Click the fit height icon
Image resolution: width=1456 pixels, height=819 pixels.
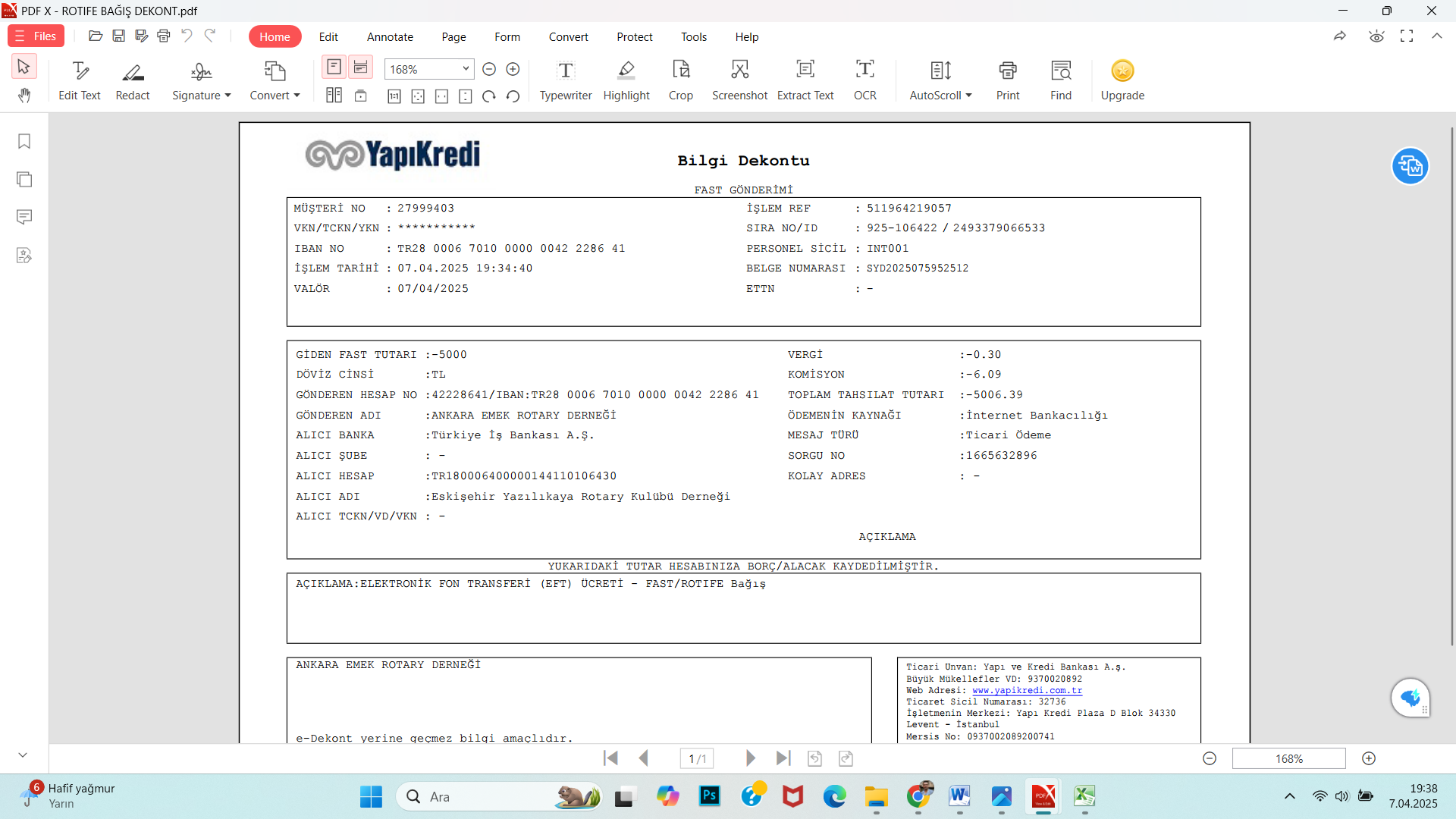tap(466, 96)
